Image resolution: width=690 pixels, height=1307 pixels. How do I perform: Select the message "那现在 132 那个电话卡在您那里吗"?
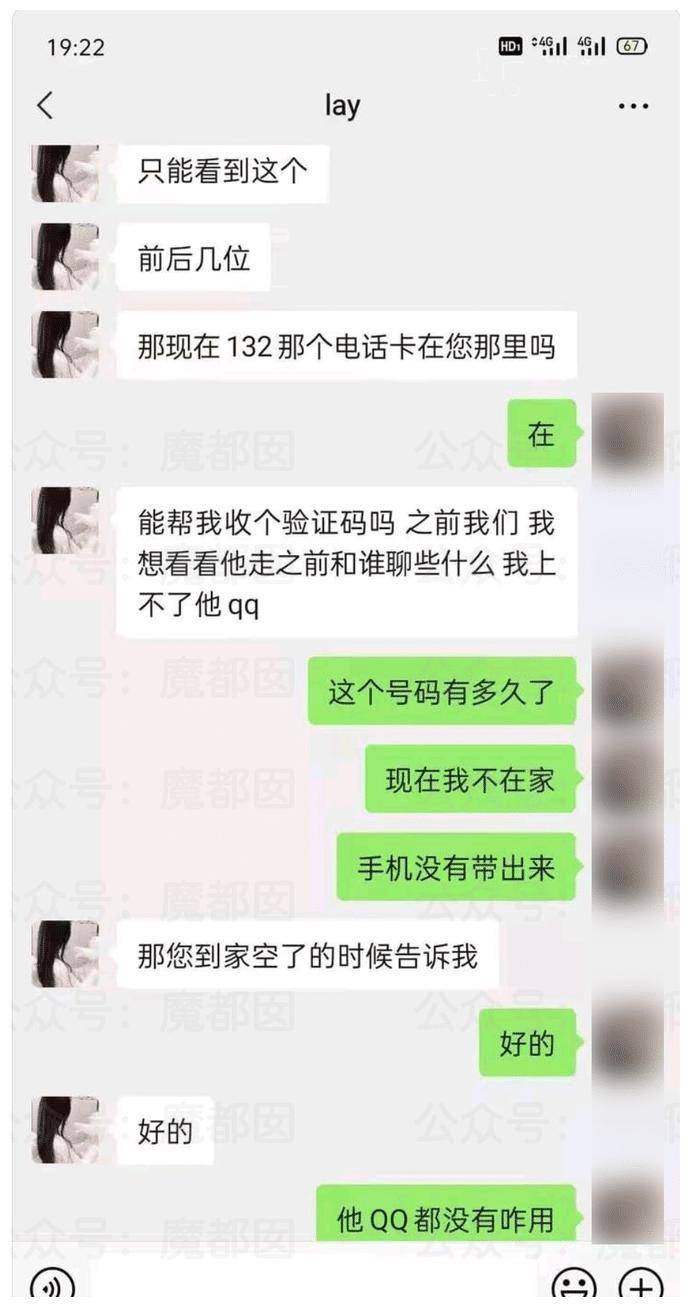346,347
